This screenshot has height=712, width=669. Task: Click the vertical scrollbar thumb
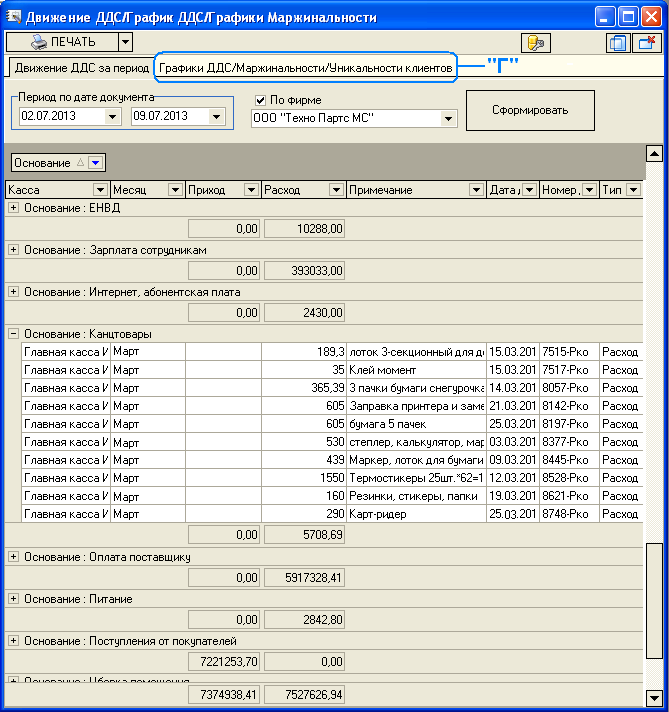click(x=654, y=600)
